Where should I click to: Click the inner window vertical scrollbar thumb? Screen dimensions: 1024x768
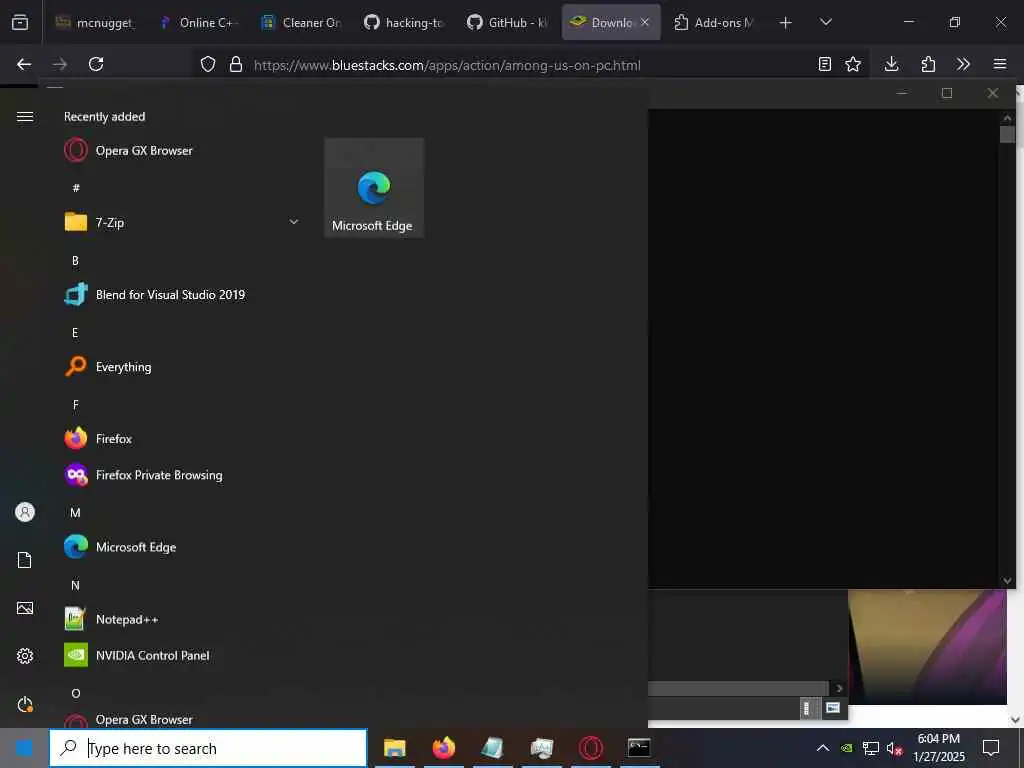pos(1007,134)
